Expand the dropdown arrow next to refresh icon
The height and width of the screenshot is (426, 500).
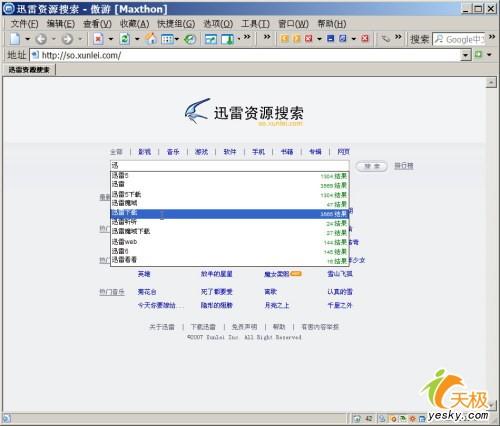pyautogui.click(x=137, y=39)
